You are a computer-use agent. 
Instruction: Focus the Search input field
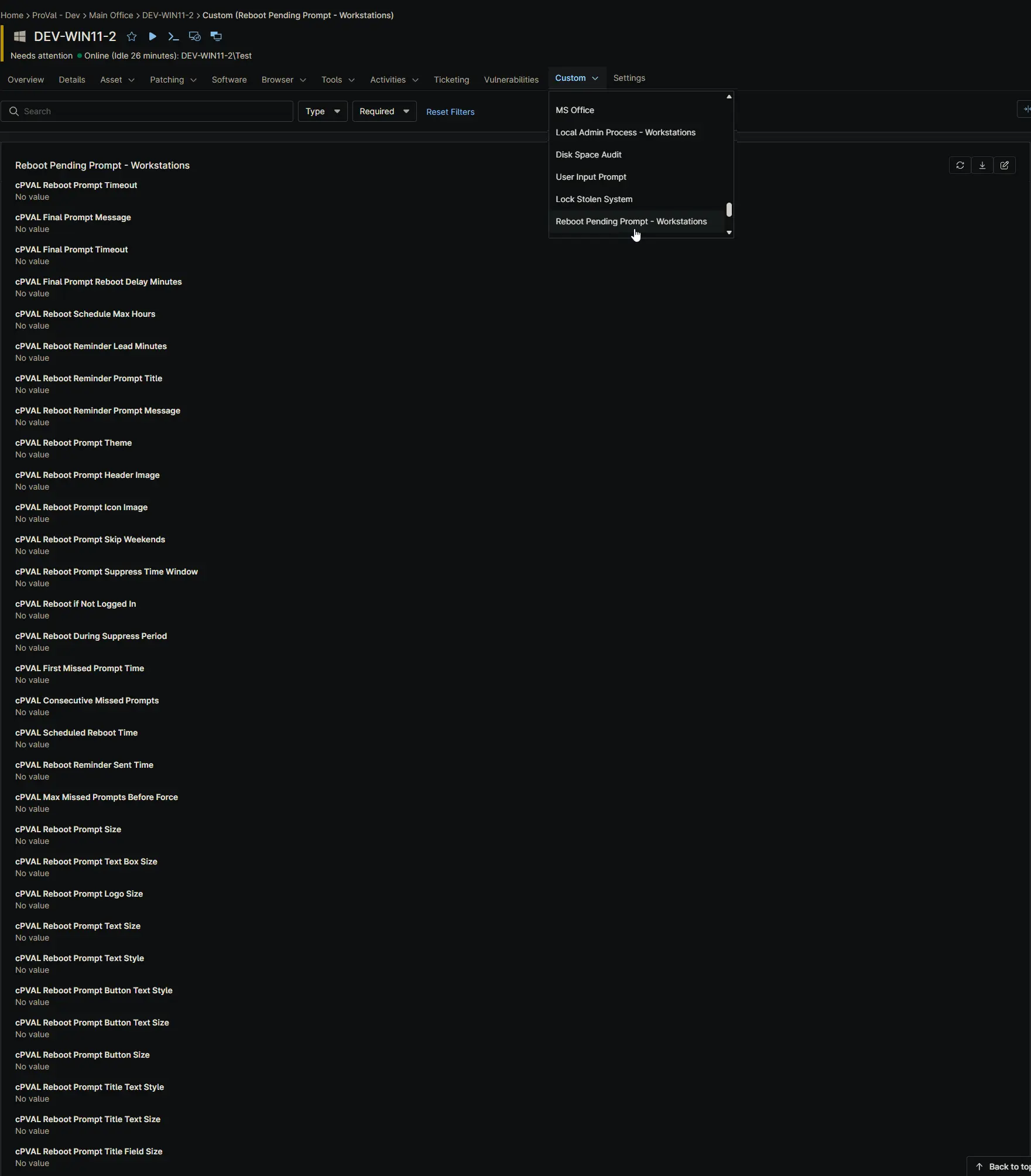146,111
